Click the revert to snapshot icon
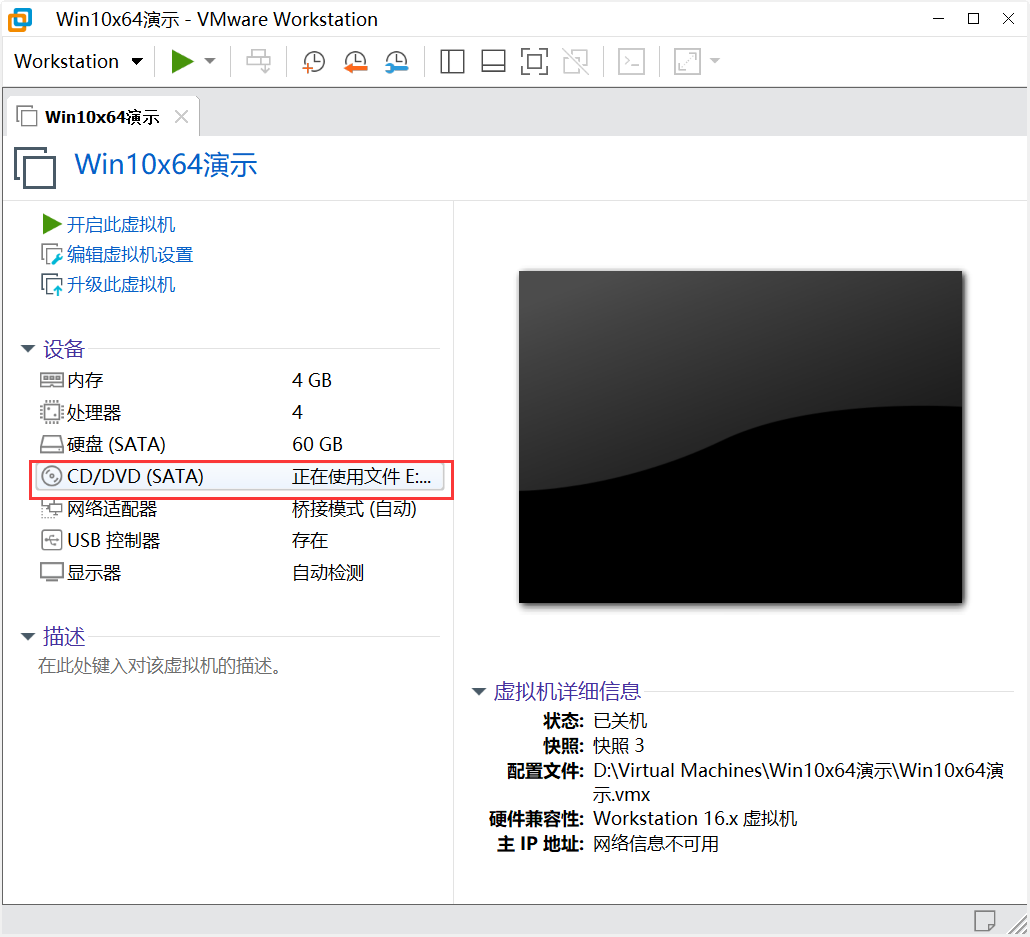1030x937 pixels. pyautogui.click(x=355, y=62)
